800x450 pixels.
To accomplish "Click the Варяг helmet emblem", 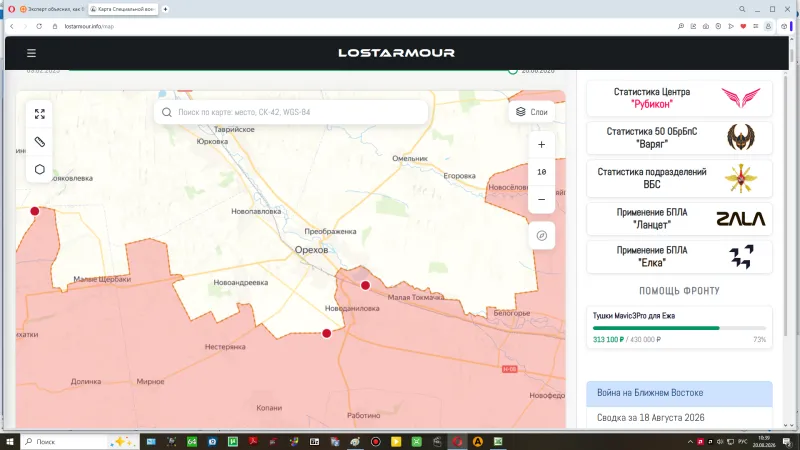I will point(741,137).
